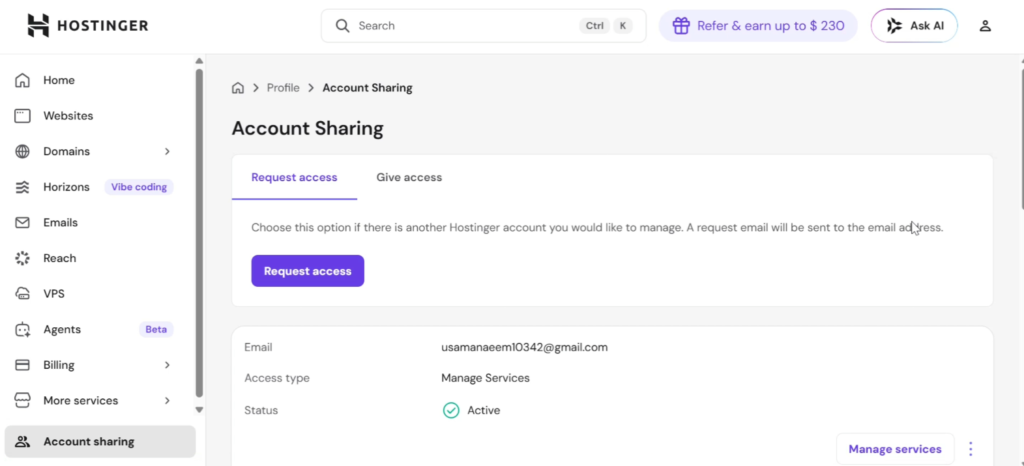Open the Ask AI assistant
Image resolution: width=1024 pixels, height=466 pixels.
point(914,26)
